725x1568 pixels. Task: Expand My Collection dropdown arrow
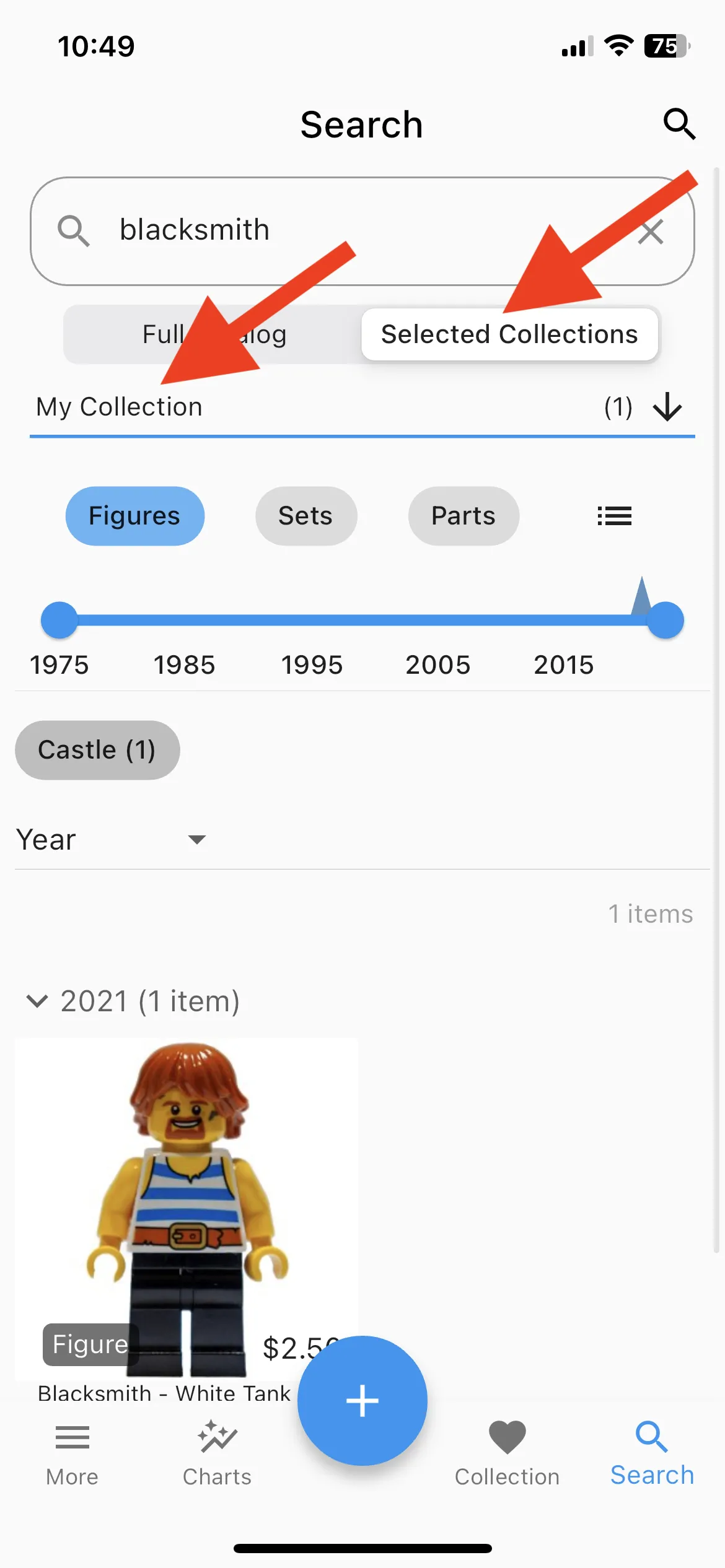pyautogui.click(x=667, y=407)
